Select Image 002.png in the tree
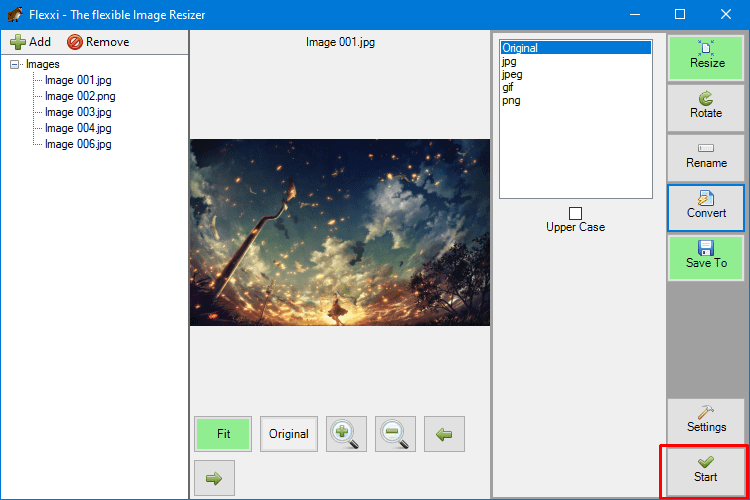750x500 pixels. (x=80, y=96)
